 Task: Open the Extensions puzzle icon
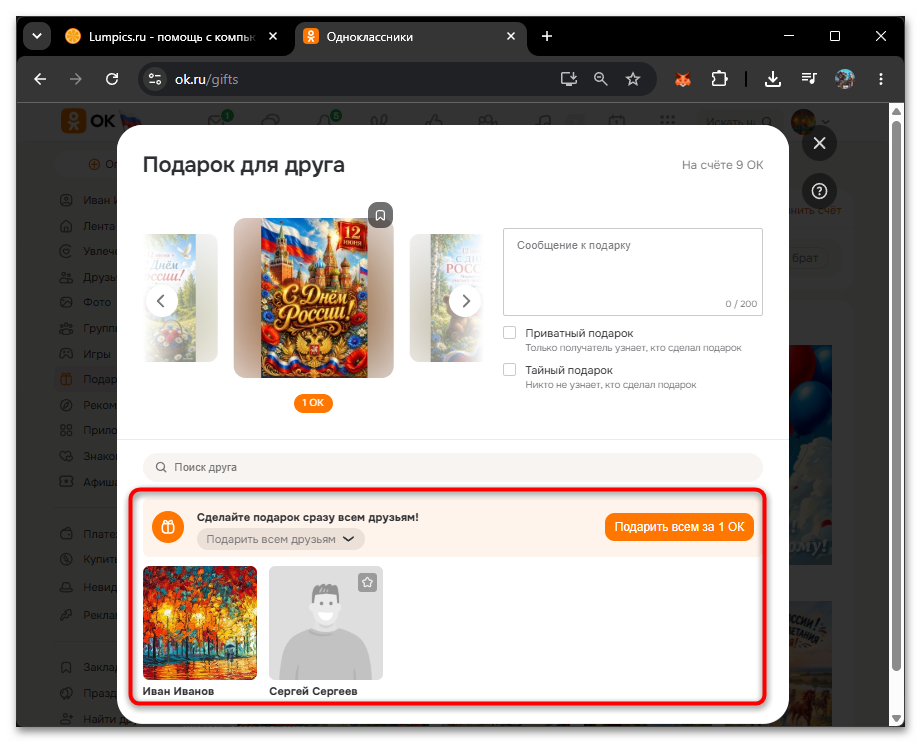point(719,79)
